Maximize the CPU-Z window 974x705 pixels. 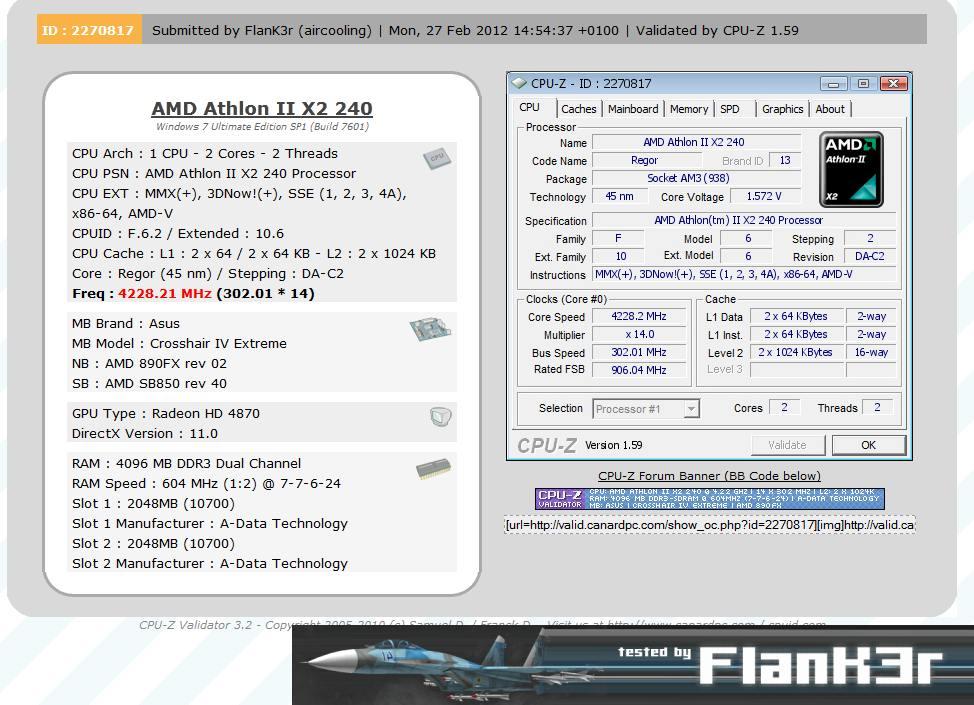click(863, 83)
